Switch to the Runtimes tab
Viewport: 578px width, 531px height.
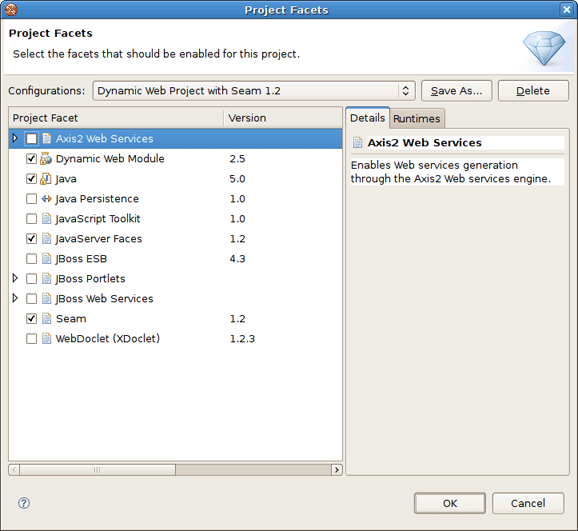tap(417, 118)
